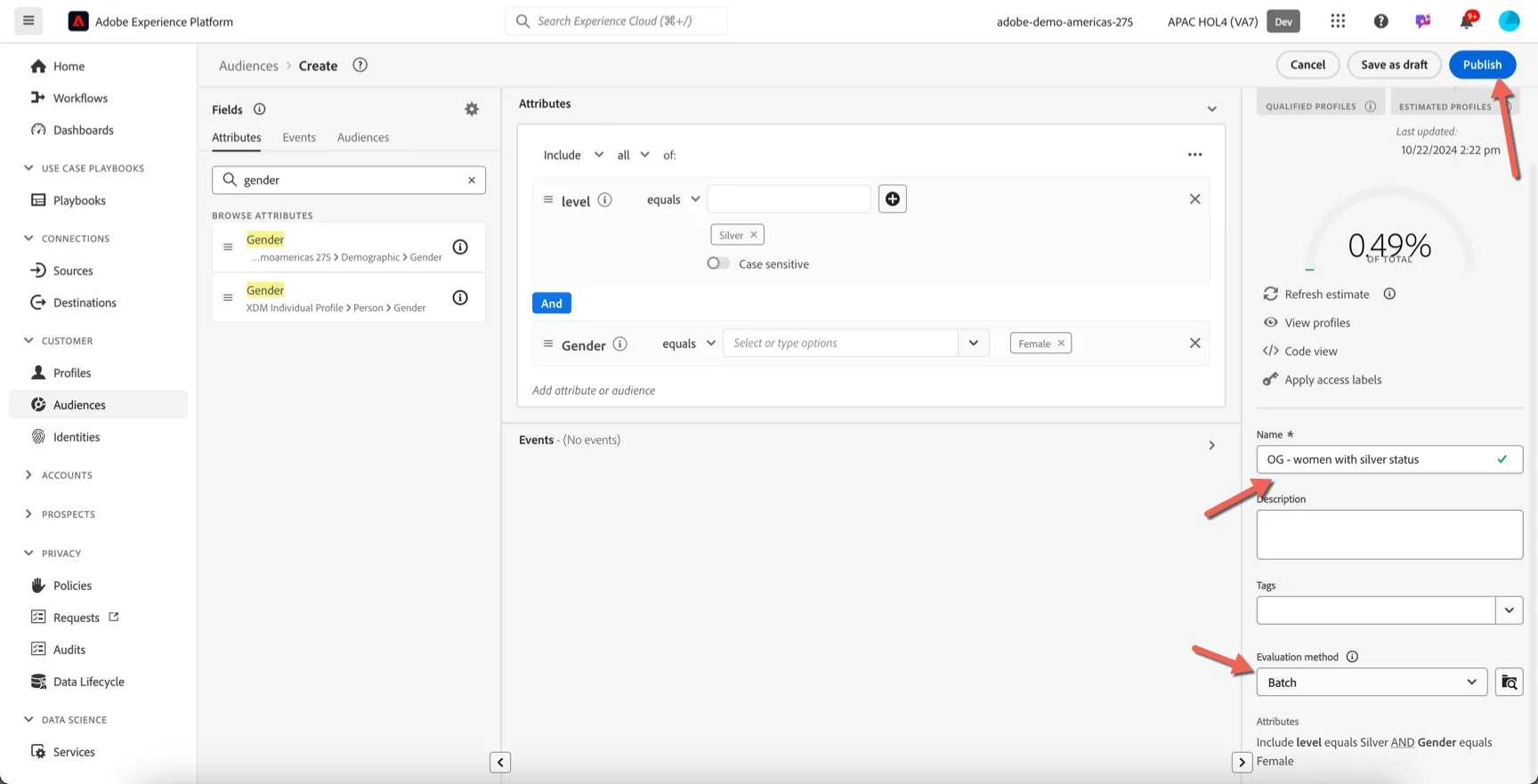Click the Publish button

[x=1482, y=64]
